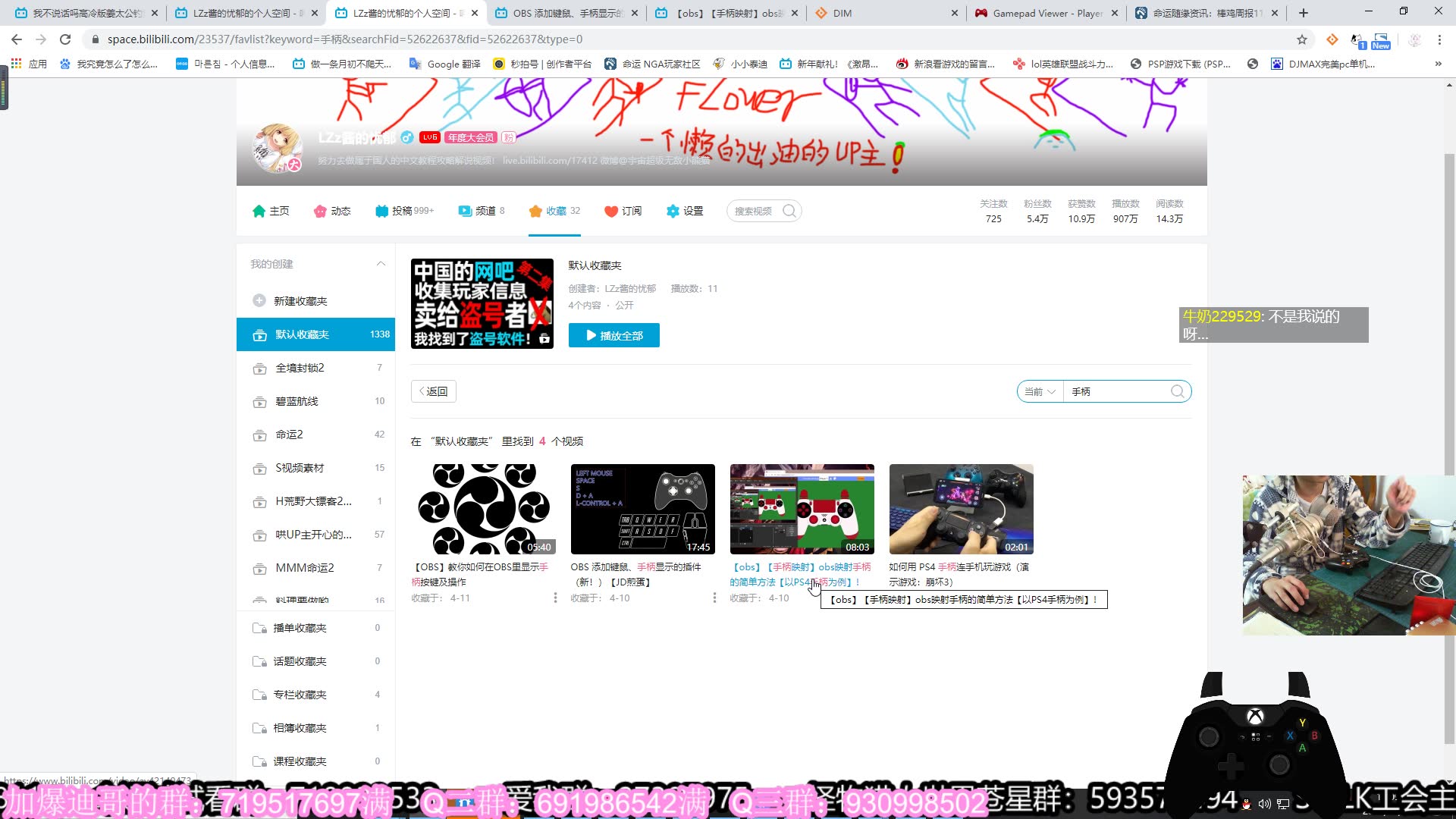This screenshot has width=1456, height=819.
Task: Show more bookmarks with the chevron
Action: pos(1438,64)
